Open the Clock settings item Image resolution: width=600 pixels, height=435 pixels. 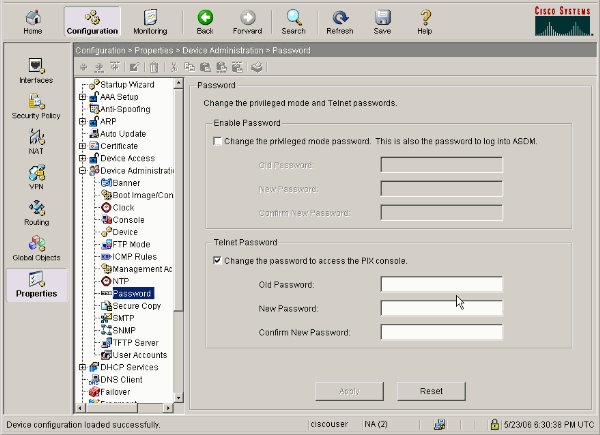(x=123, y=208)
